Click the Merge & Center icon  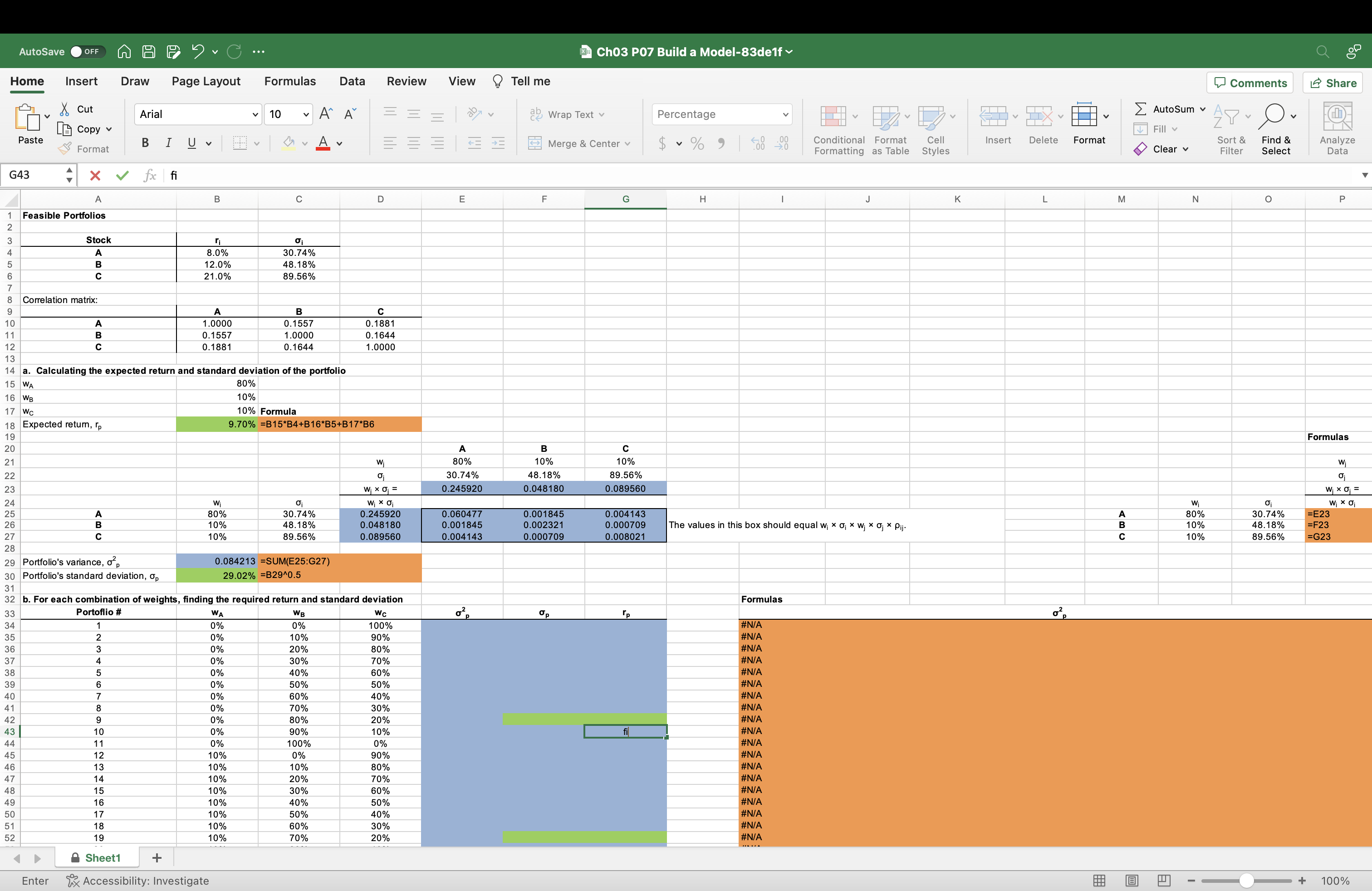tap(535, 143)
